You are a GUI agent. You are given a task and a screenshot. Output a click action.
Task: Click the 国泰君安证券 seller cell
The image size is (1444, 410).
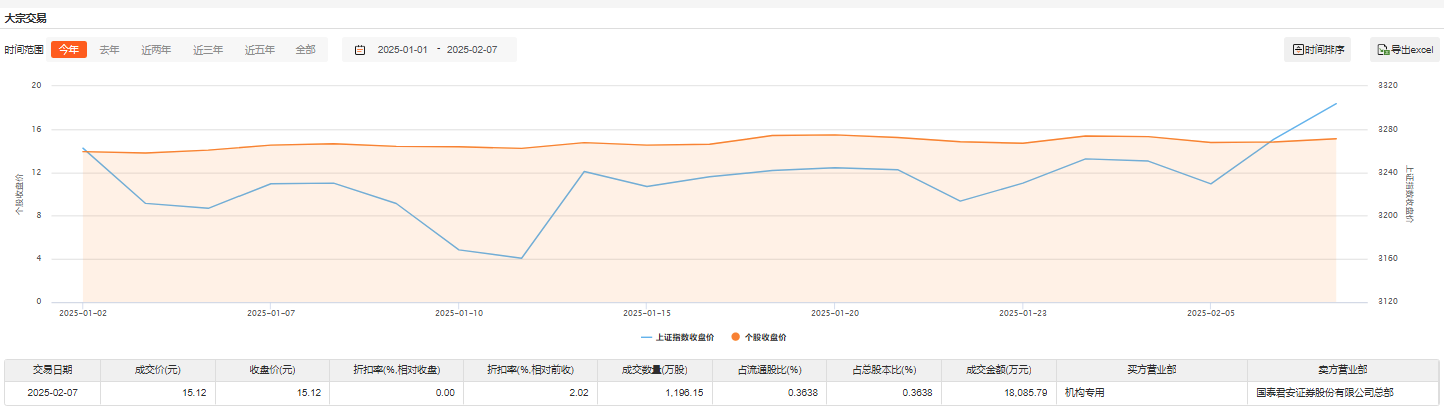point(1324,393)
